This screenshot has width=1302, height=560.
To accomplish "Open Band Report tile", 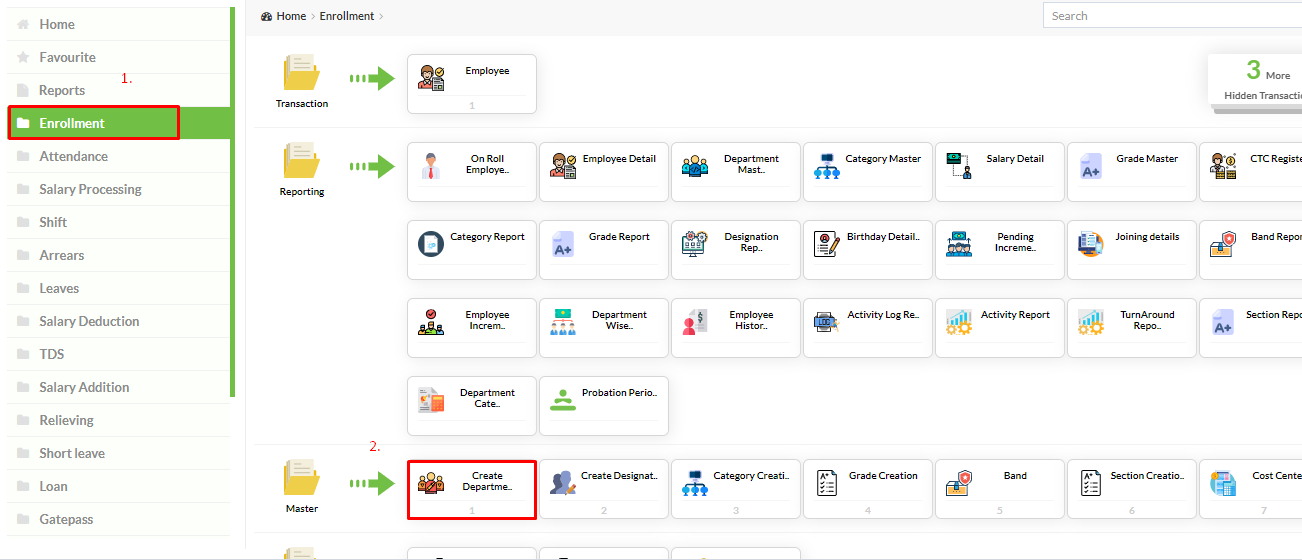I will (1251, 250).
